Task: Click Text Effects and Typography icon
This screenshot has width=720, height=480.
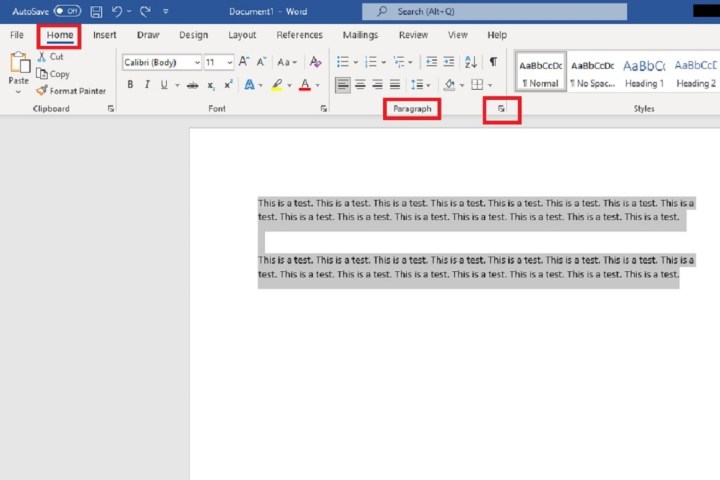Action: [x=249, y=85]
